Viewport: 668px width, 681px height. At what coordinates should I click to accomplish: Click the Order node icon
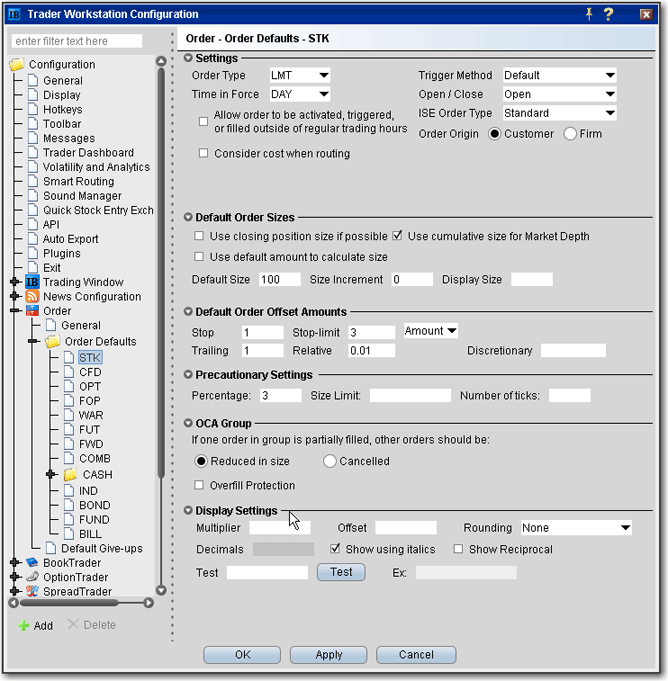[32, 311]
